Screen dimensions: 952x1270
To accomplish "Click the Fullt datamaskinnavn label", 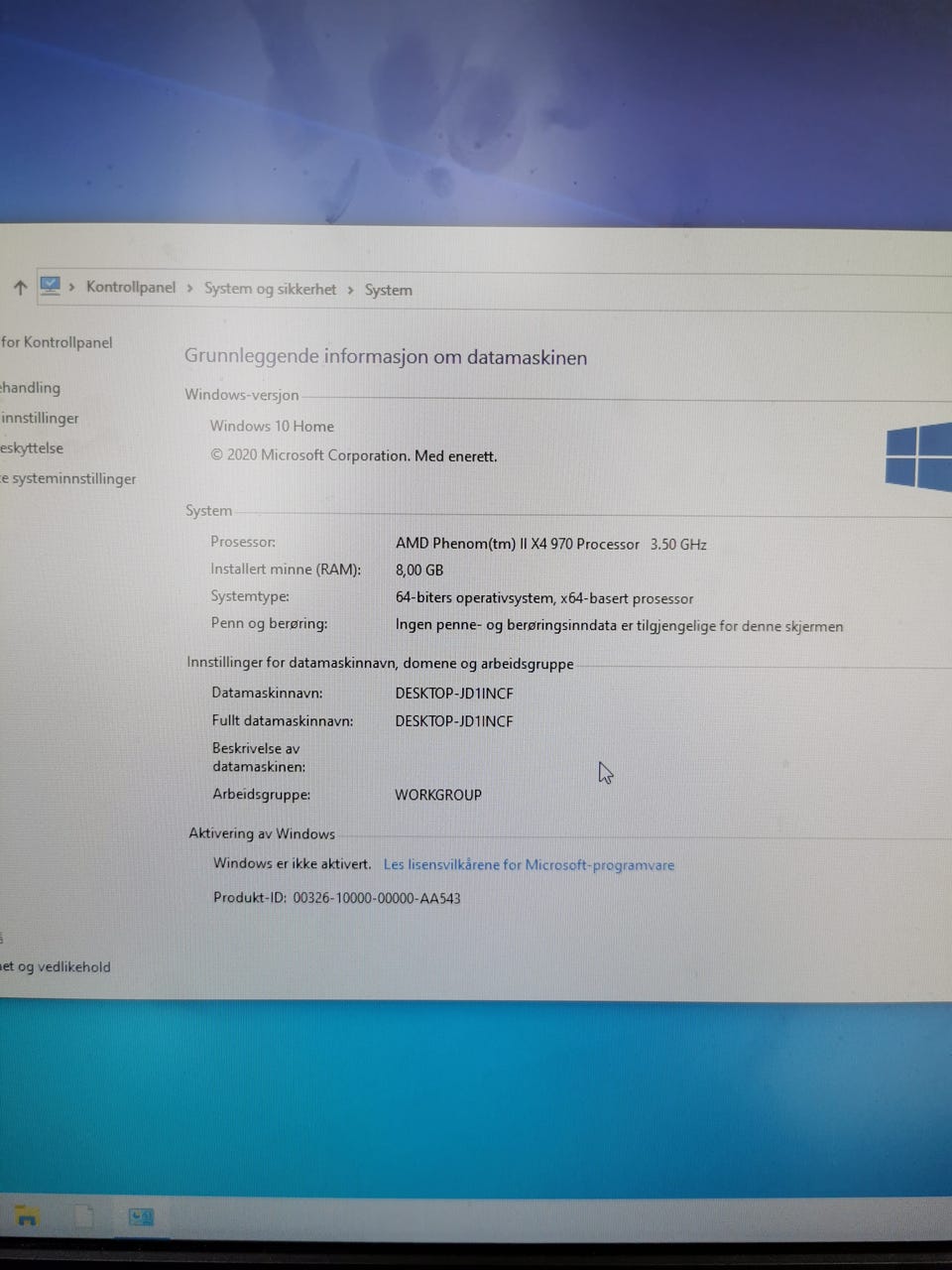I will [283, 721].
